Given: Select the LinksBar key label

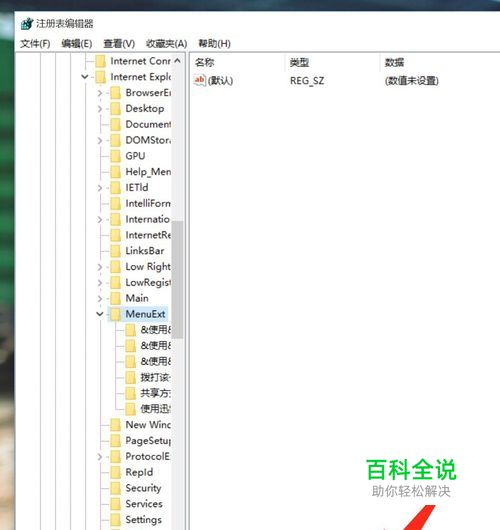Looking at the screenshot, I should pos(145,251).
